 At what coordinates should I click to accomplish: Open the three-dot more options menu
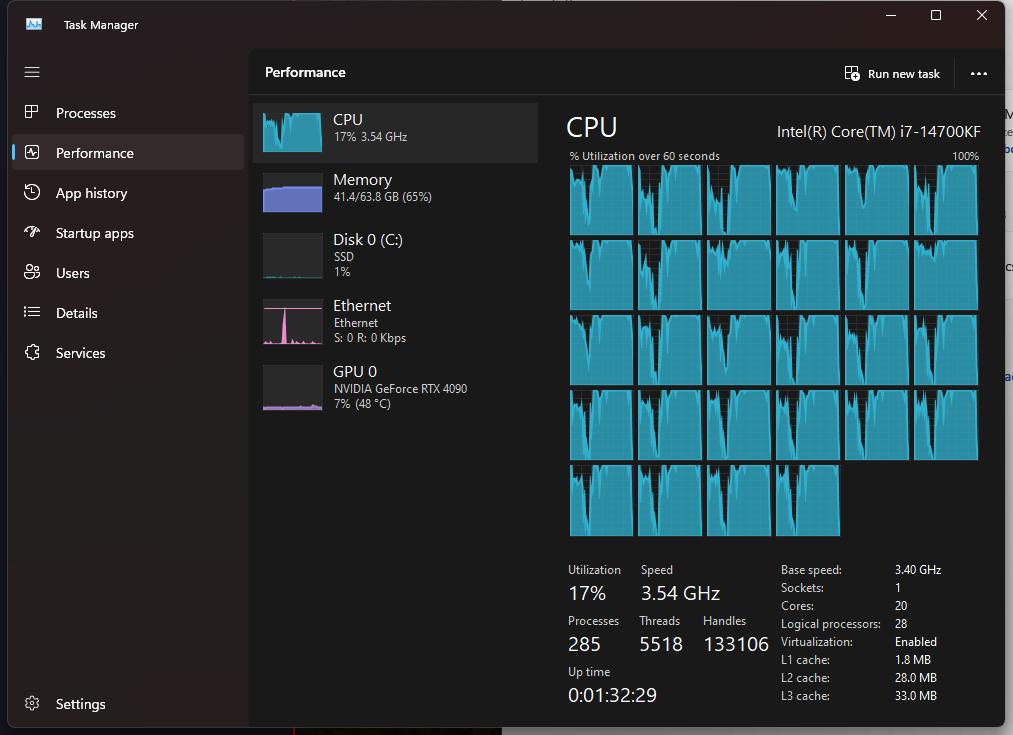pos(978,73)
